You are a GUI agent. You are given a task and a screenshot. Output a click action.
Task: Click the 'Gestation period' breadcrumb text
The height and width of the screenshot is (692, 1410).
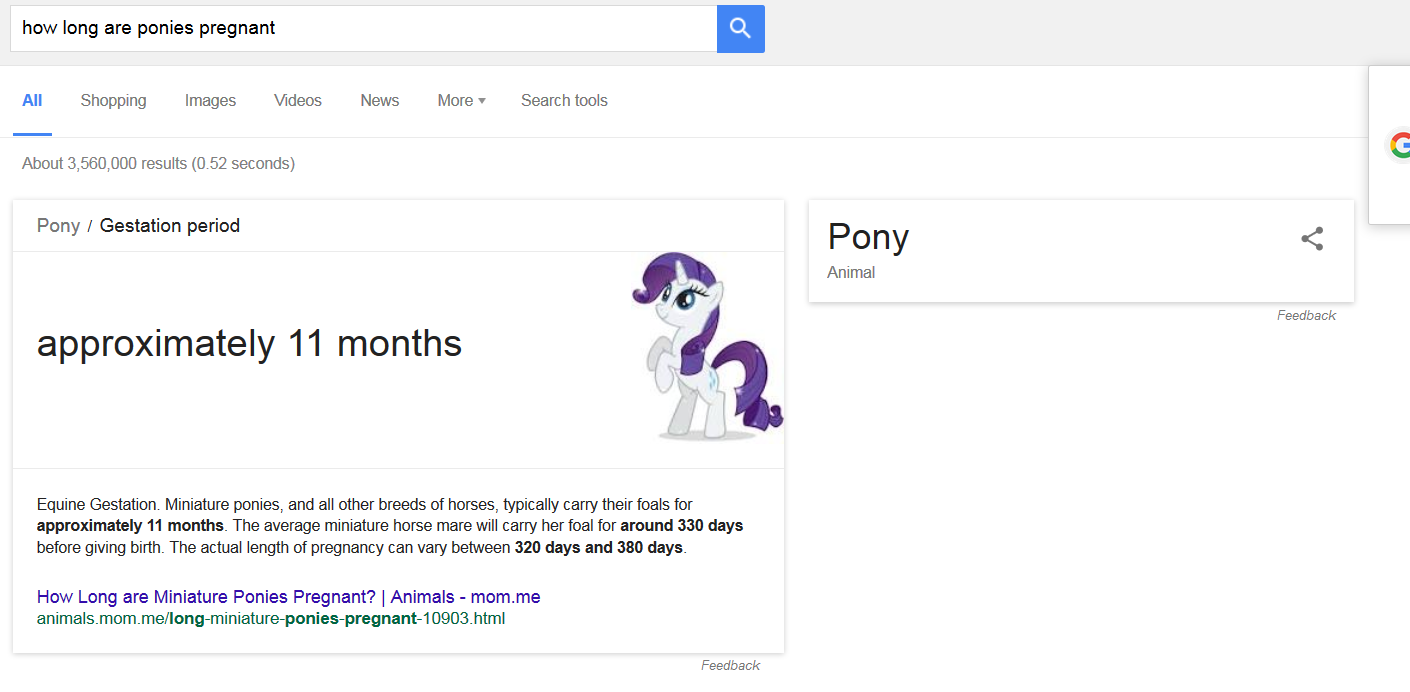[x=170, y=226]
